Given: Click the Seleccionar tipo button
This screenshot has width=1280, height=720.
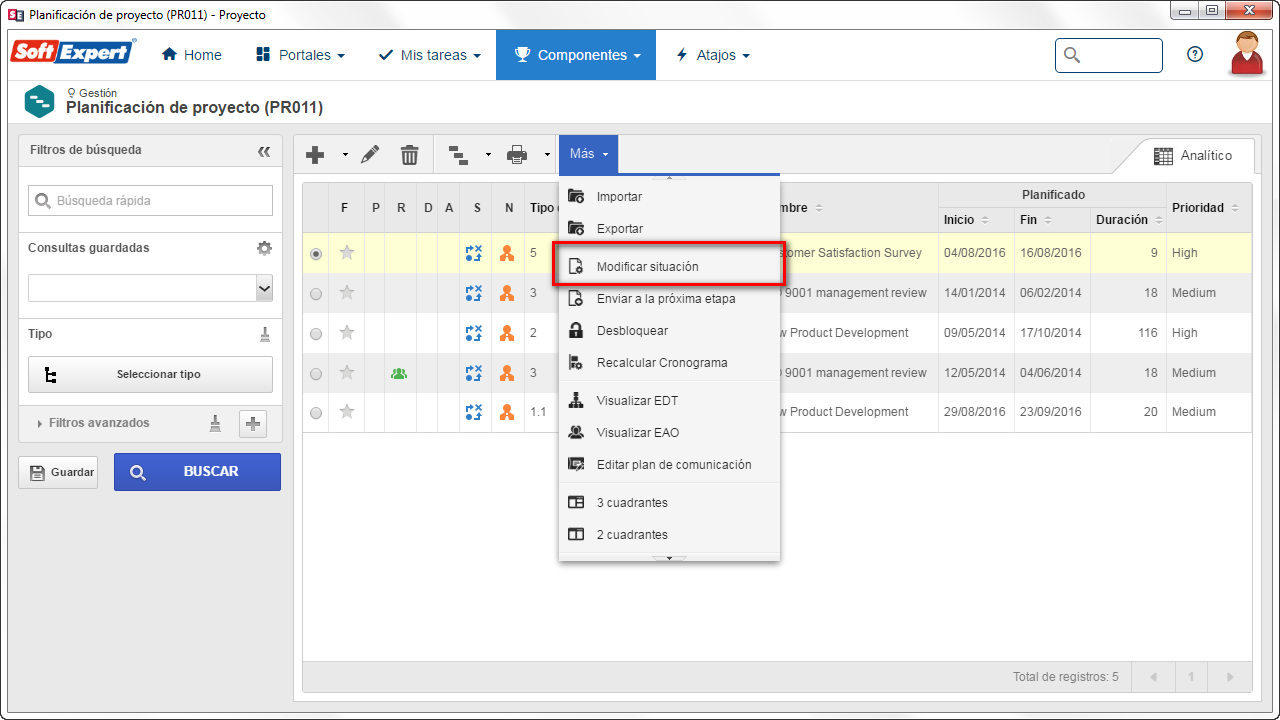Looking at the screenshot, I should (x=150, y=374).
